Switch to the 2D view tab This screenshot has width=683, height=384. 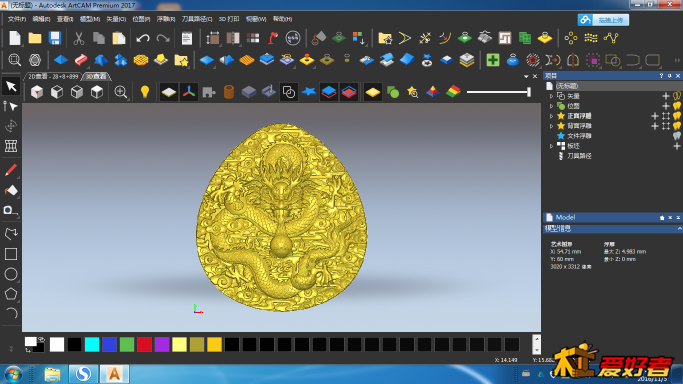tap(53, 77)
